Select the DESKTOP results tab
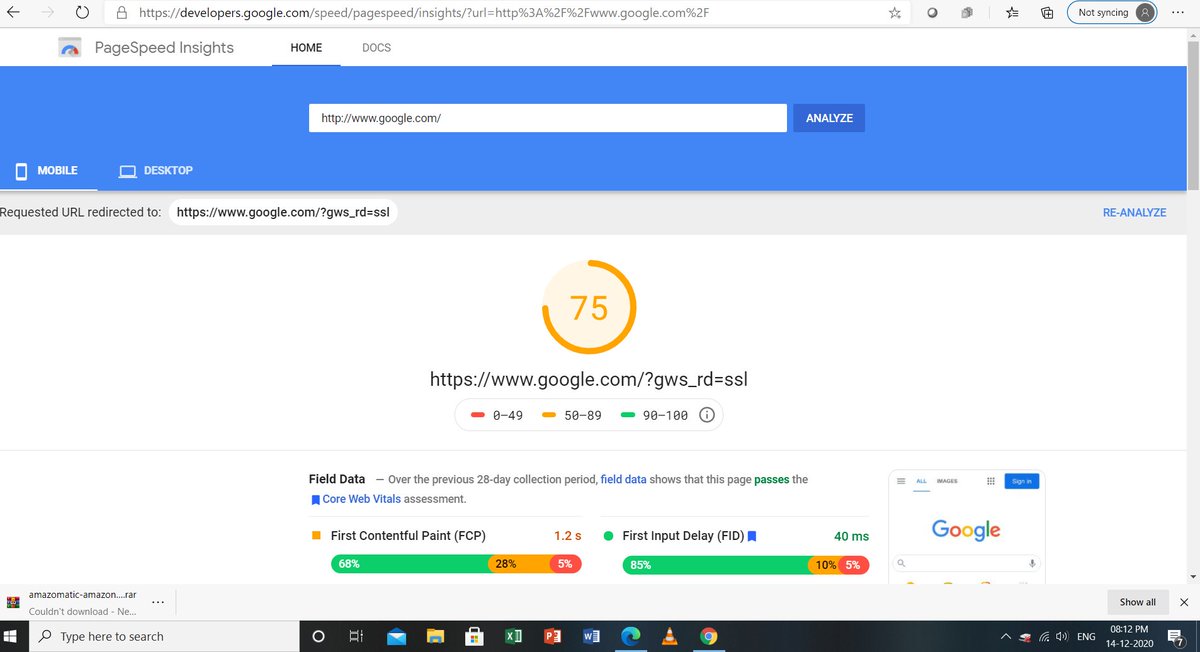 point(156,171)
